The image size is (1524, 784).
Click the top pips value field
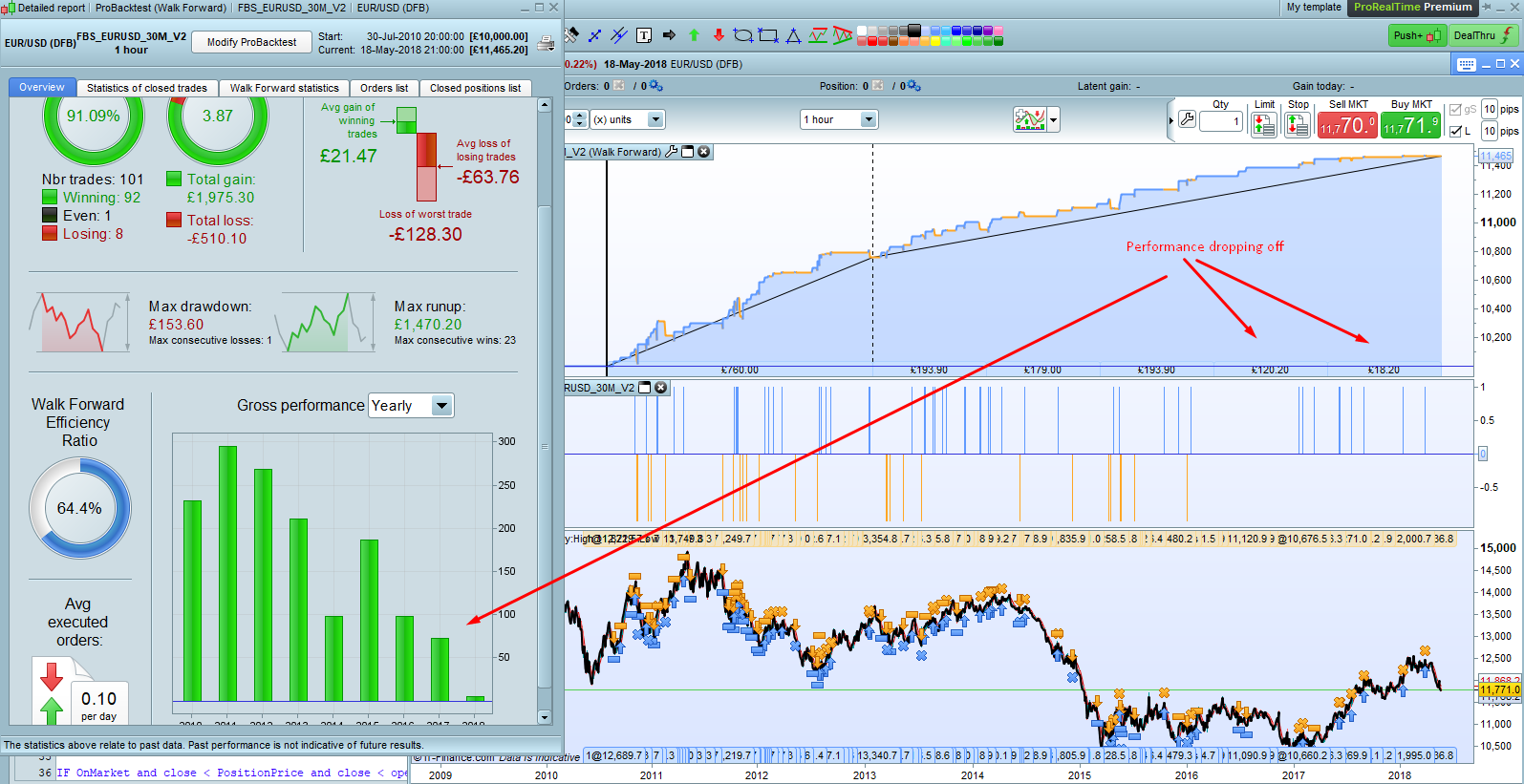(x=1490, y=110)
